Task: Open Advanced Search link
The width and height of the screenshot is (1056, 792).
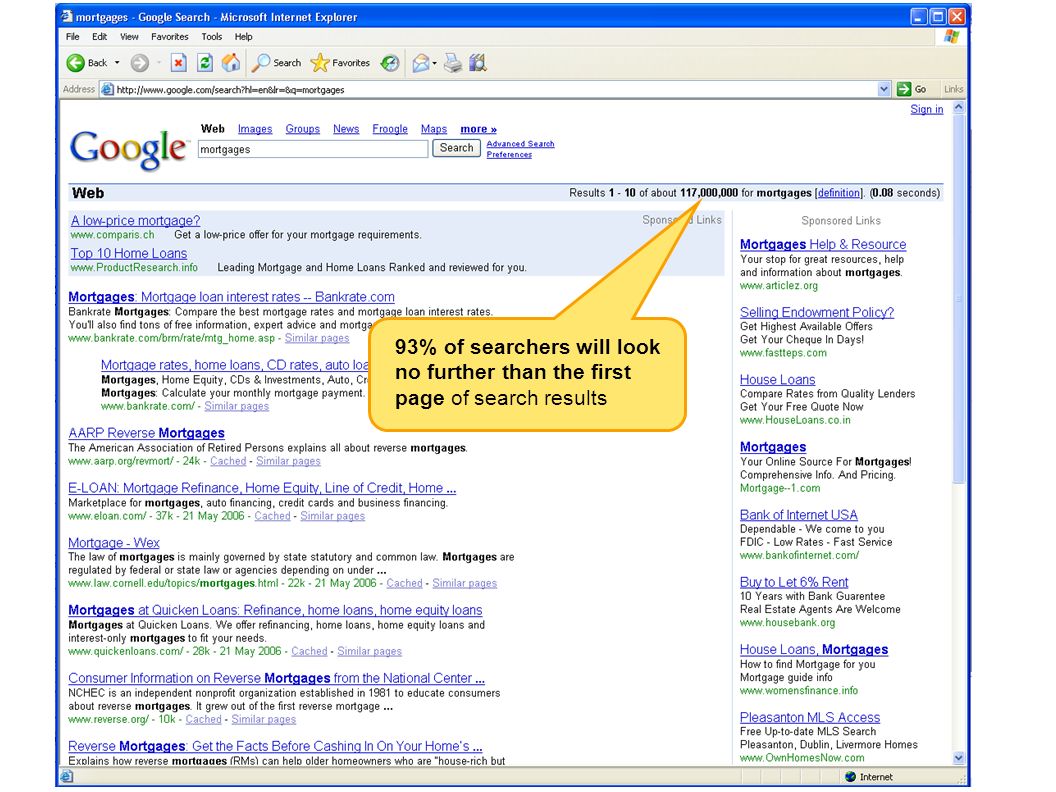Action: coord(521,143)
